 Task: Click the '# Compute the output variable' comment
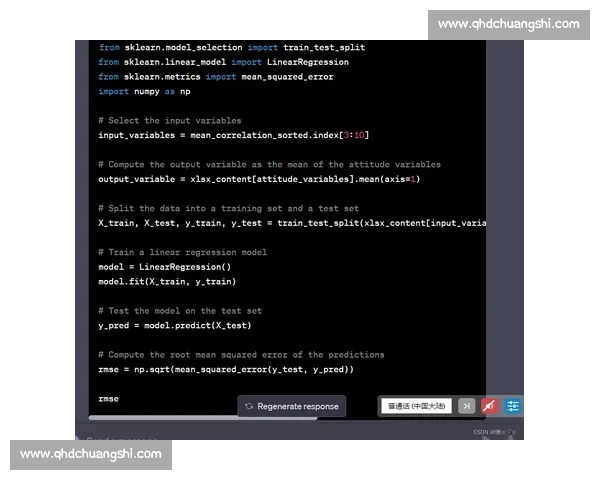(269, 165)
